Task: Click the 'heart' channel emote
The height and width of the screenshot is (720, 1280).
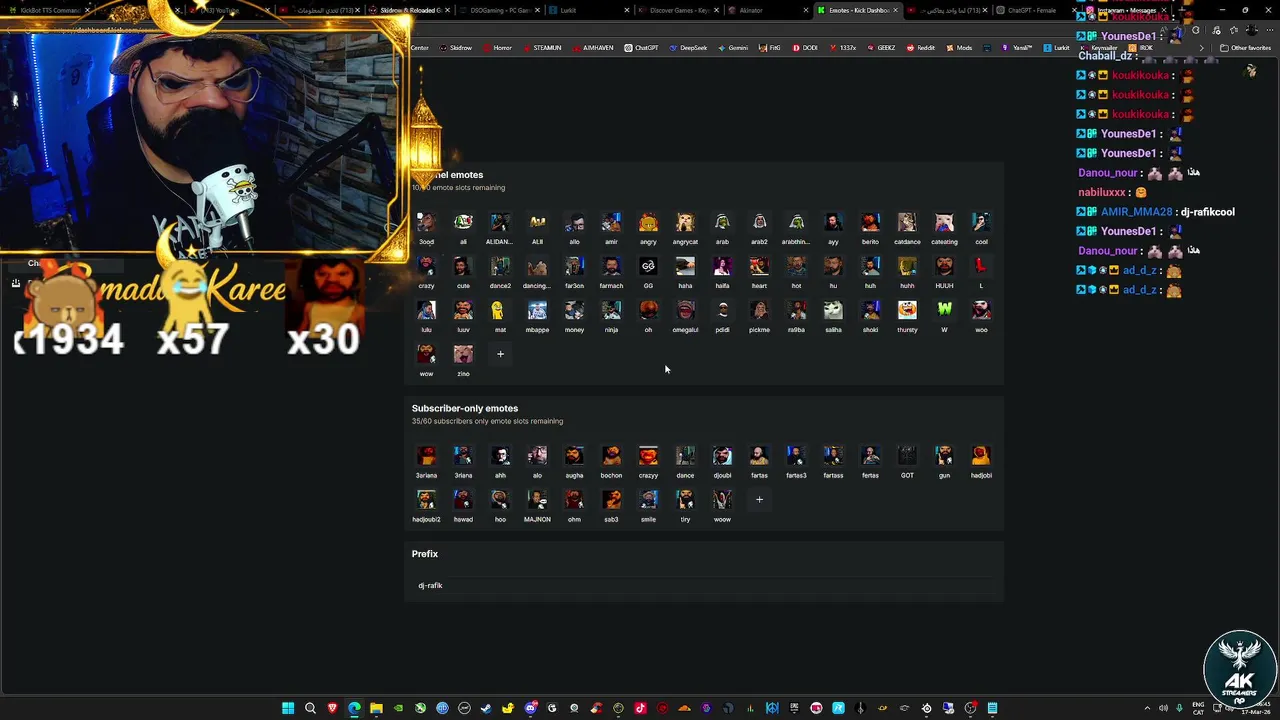Action: point(759,266)
